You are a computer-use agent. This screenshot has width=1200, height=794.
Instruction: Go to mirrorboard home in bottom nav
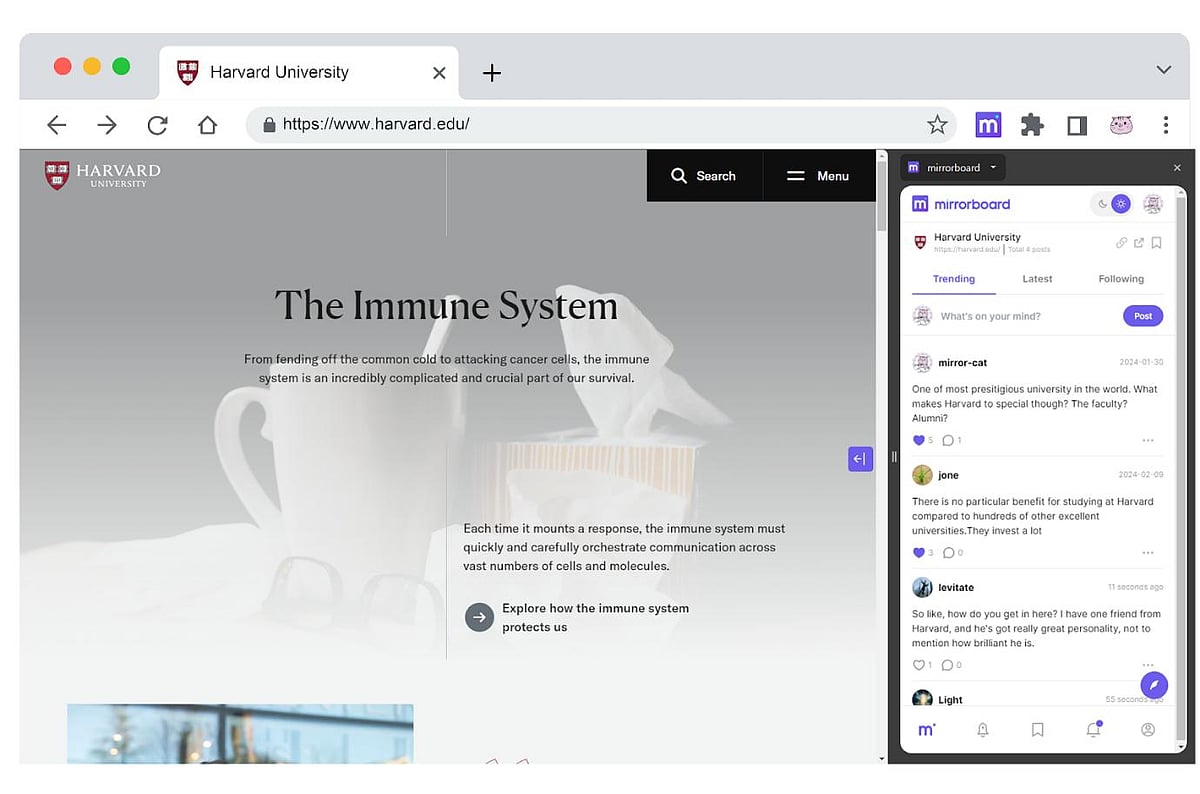coord(927,730)
